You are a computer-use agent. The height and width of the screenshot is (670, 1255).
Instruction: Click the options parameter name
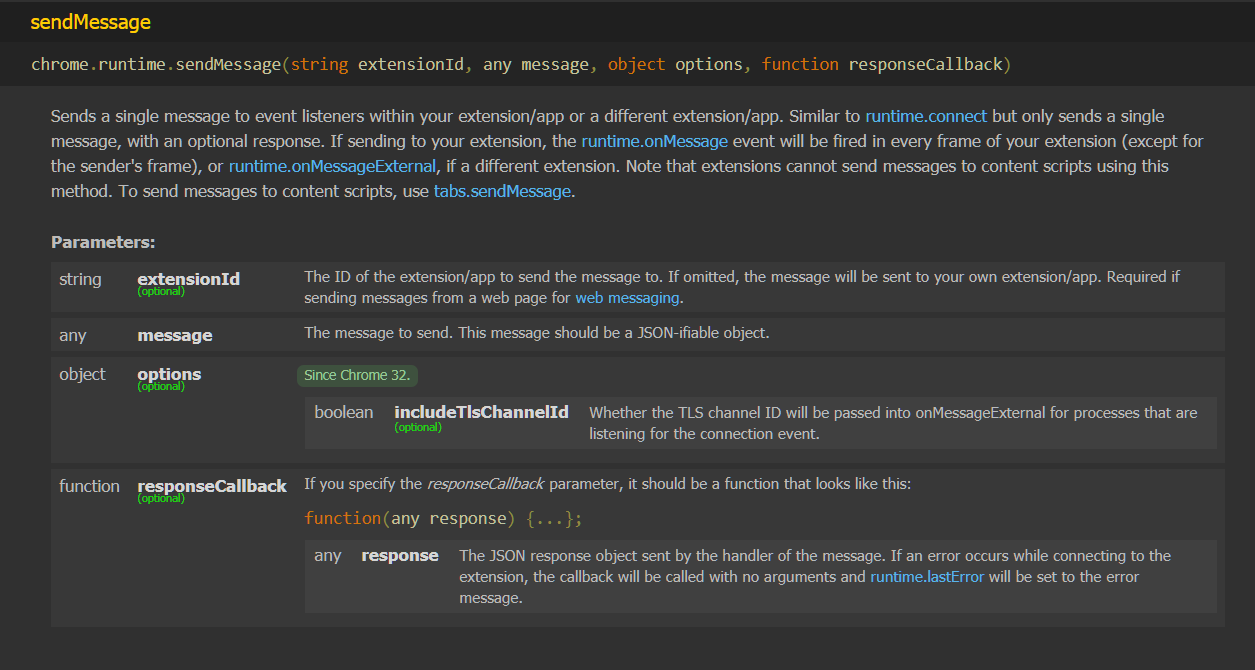(168, 374)
